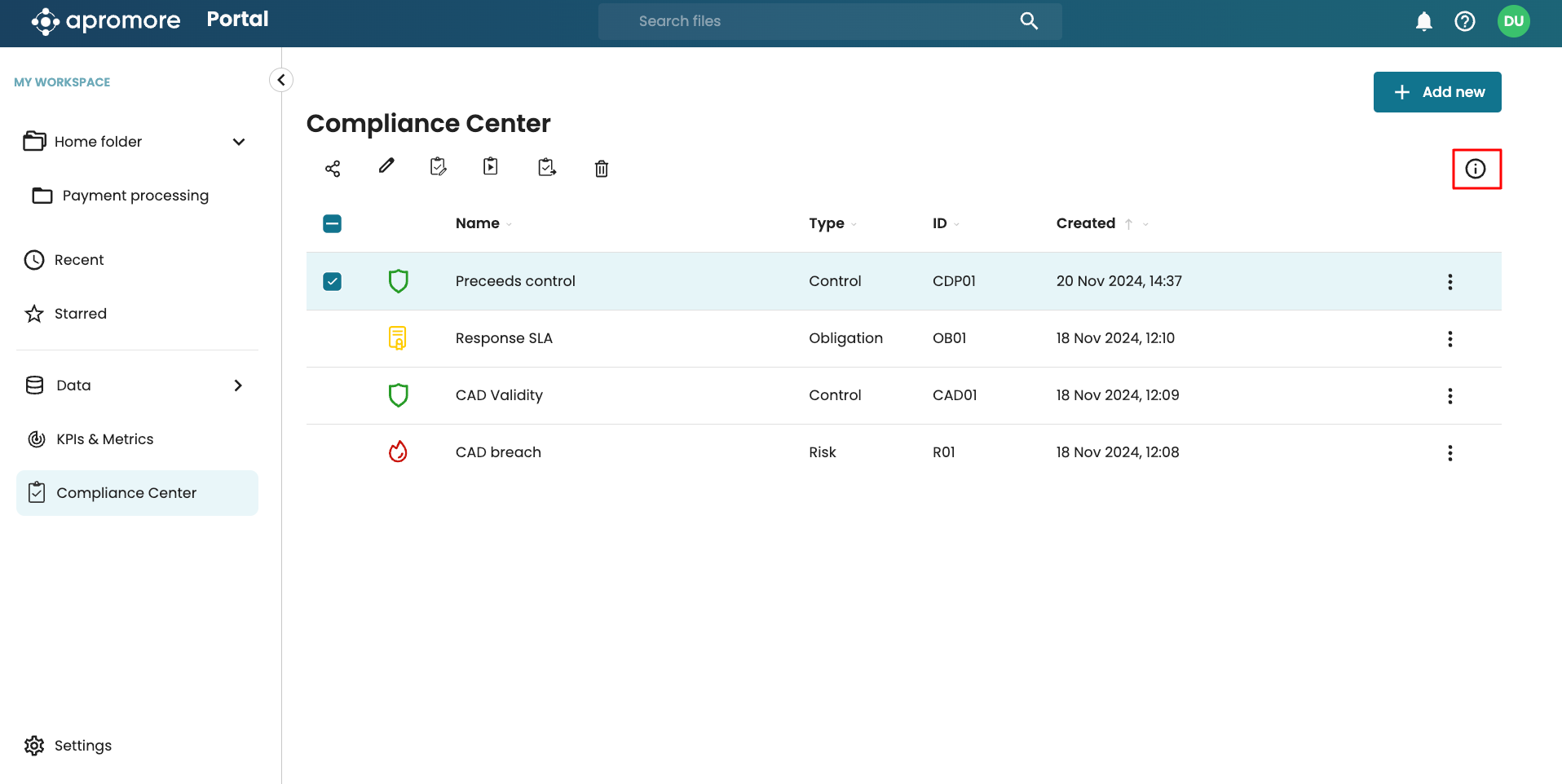Open the notifications bell
Image resolution: width=1562 pixels, height=784 pixels.
click(x=1423, y=22)
